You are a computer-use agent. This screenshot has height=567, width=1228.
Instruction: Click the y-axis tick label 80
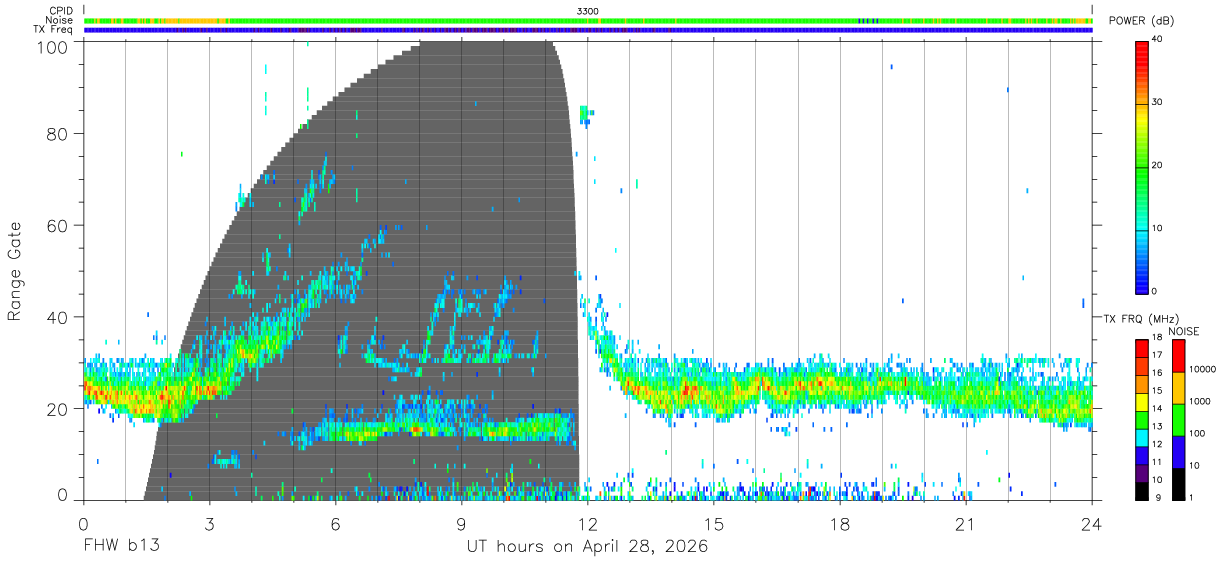59,134
